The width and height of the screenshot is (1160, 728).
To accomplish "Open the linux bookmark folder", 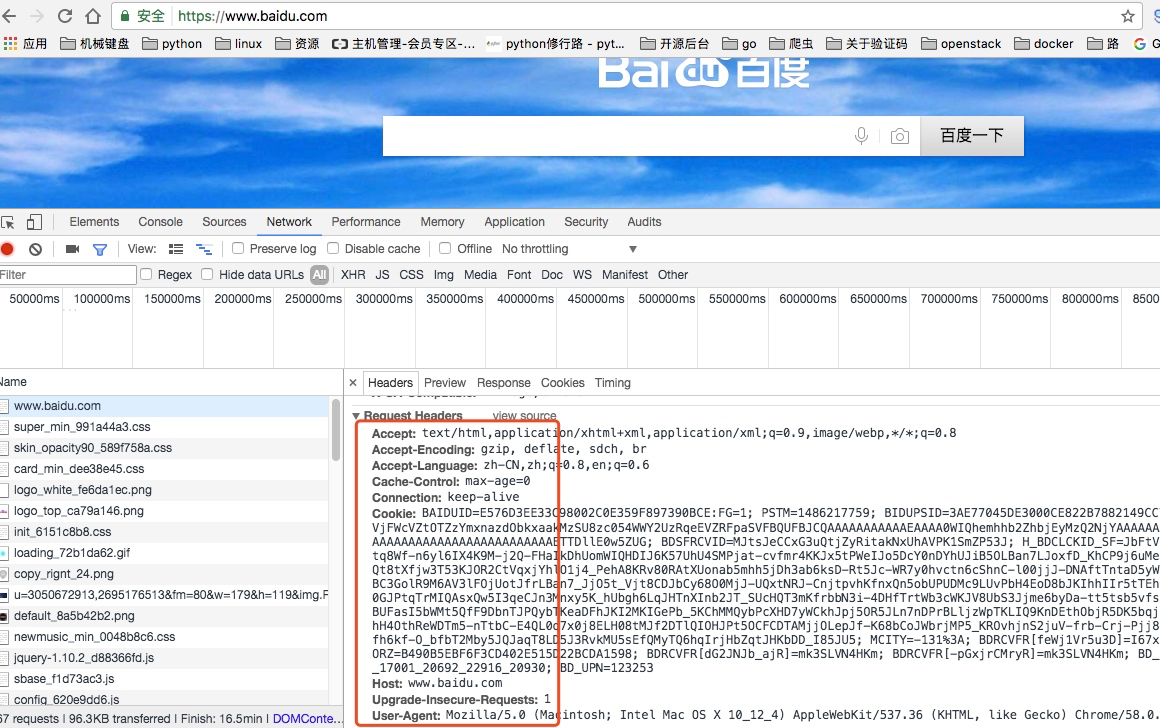I will [x=238, y=44].
